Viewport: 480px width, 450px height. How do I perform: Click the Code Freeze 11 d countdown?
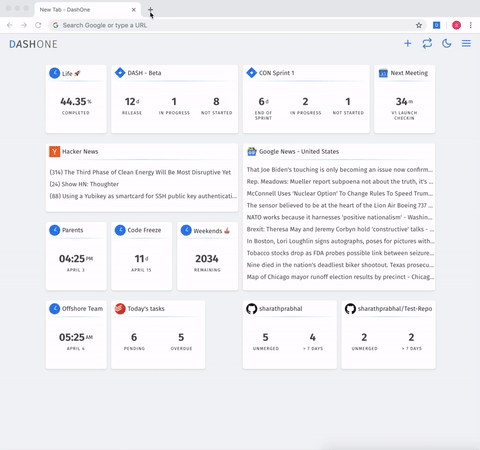[x=141, y=259]
